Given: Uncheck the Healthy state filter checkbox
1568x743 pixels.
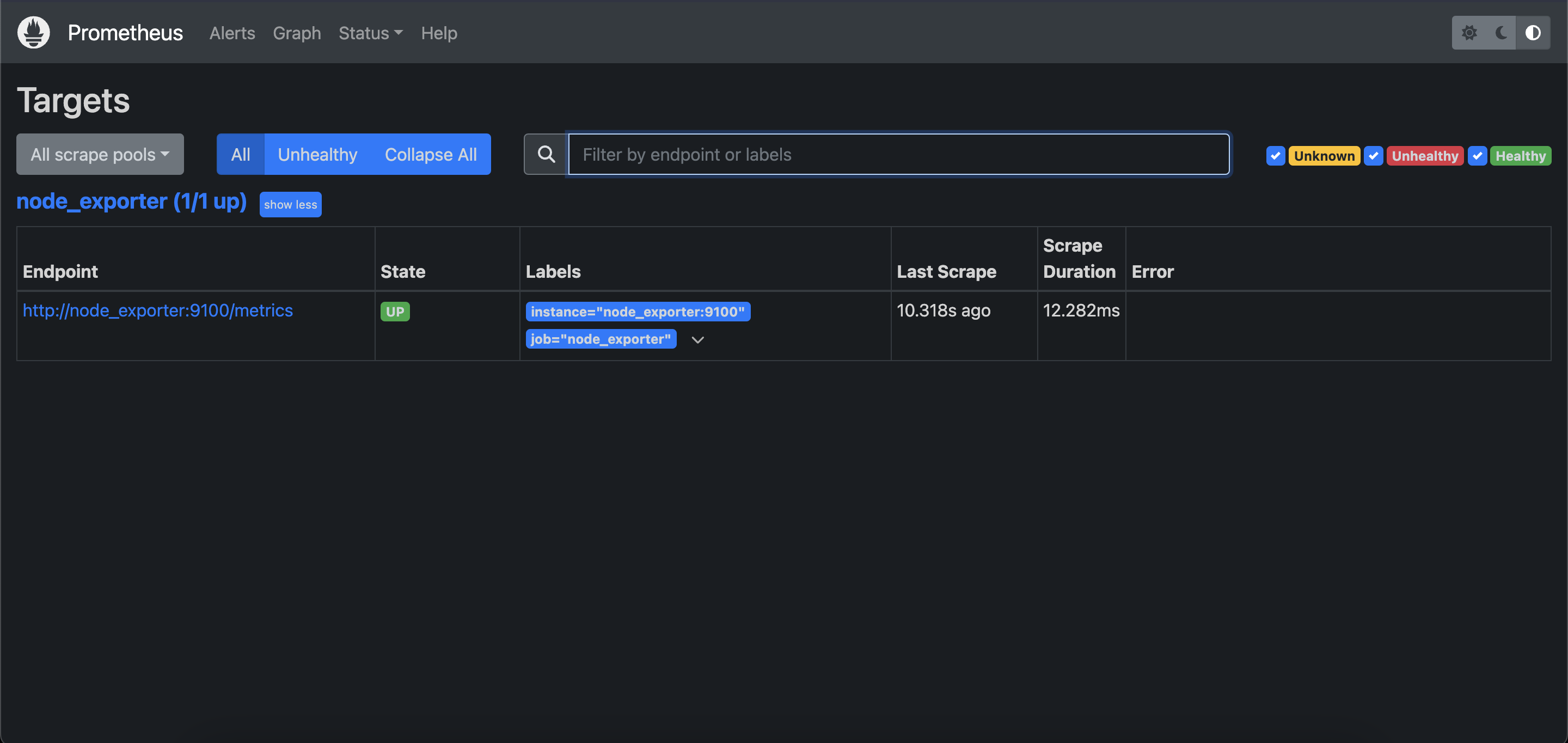Looking at the screenshot, I should 1477,156.
